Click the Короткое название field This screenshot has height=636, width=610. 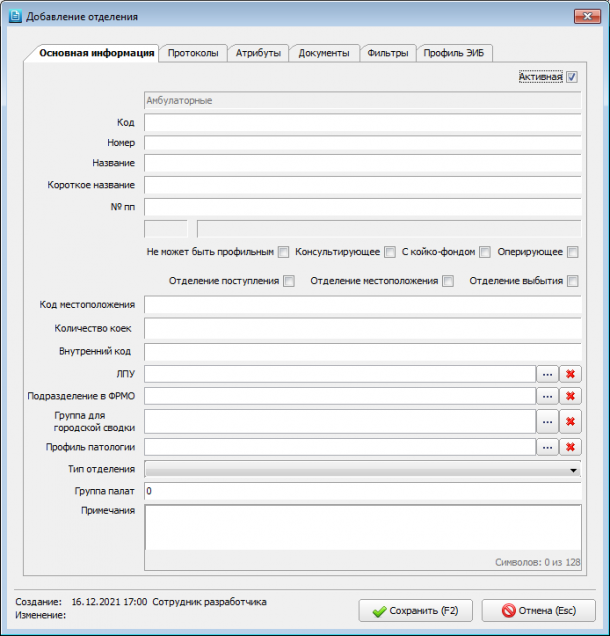point(363,185)
